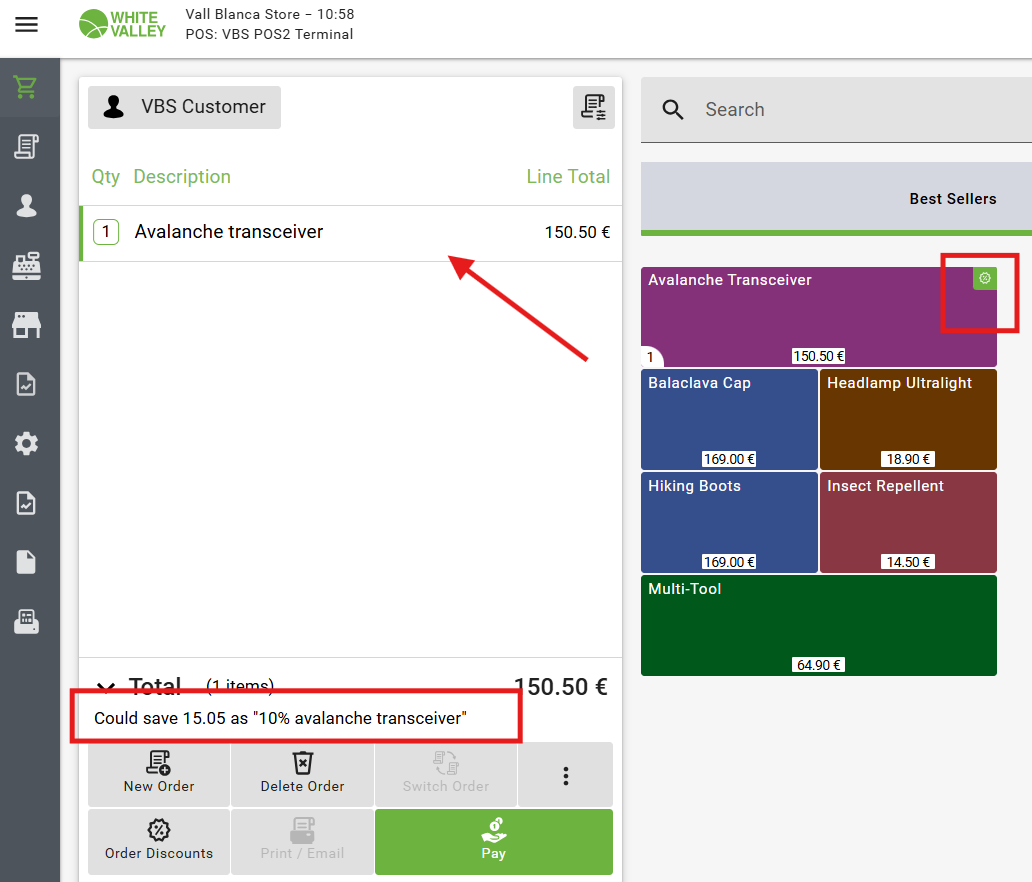The height and width of the screenshot is (882, 1032).
Task: Click the Line Total column header
Action: click(x=568, y=176)
